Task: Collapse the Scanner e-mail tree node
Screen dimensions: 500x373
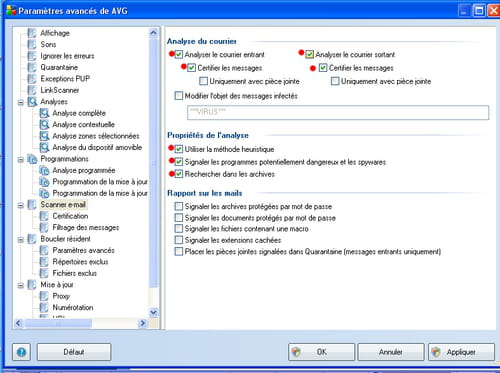Action: pyautogui.click(x=21, y=205)
